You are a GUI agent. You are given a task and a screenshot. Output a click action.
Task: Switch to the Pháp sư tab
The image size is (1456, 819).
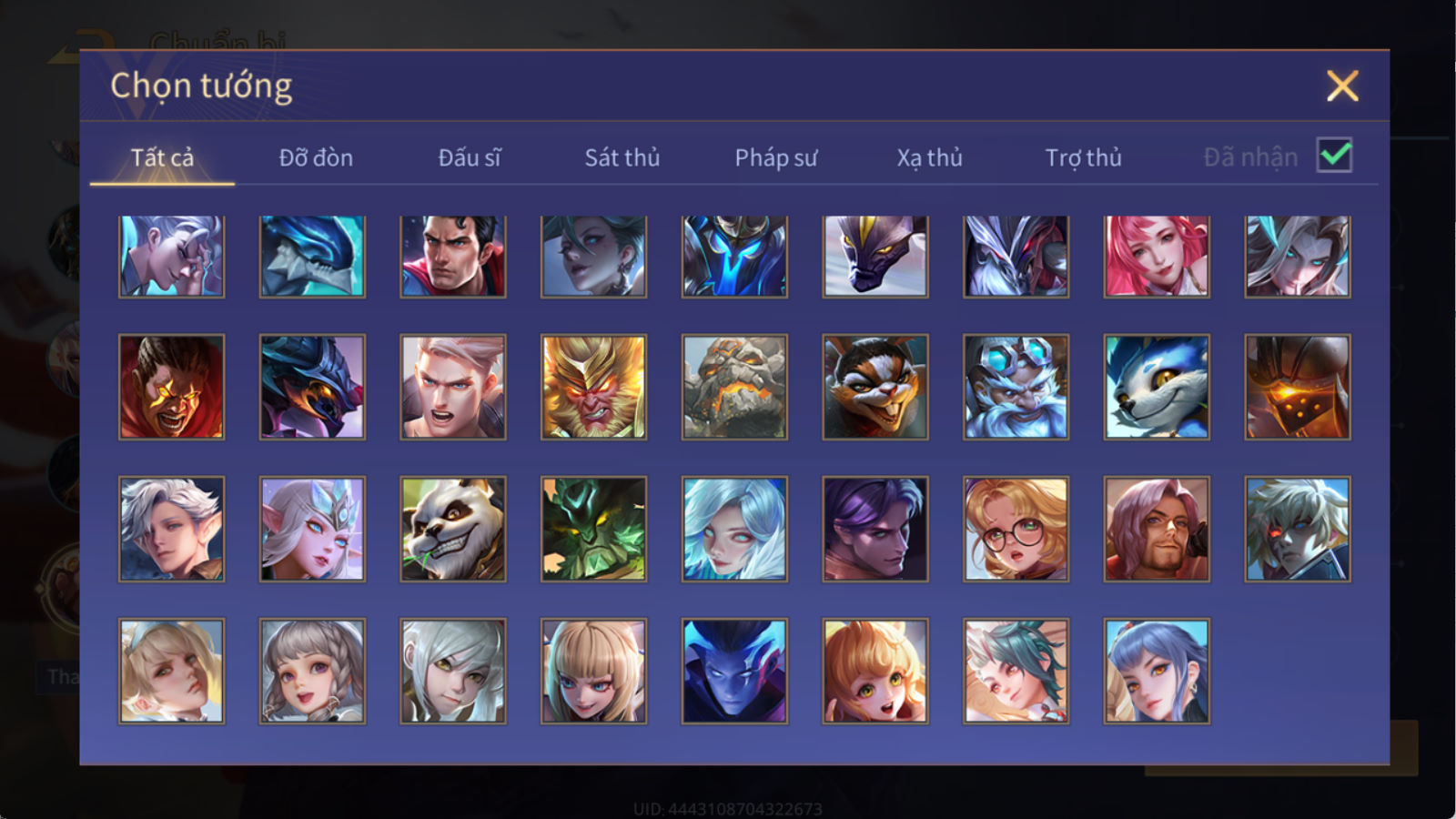pos(776,157)
